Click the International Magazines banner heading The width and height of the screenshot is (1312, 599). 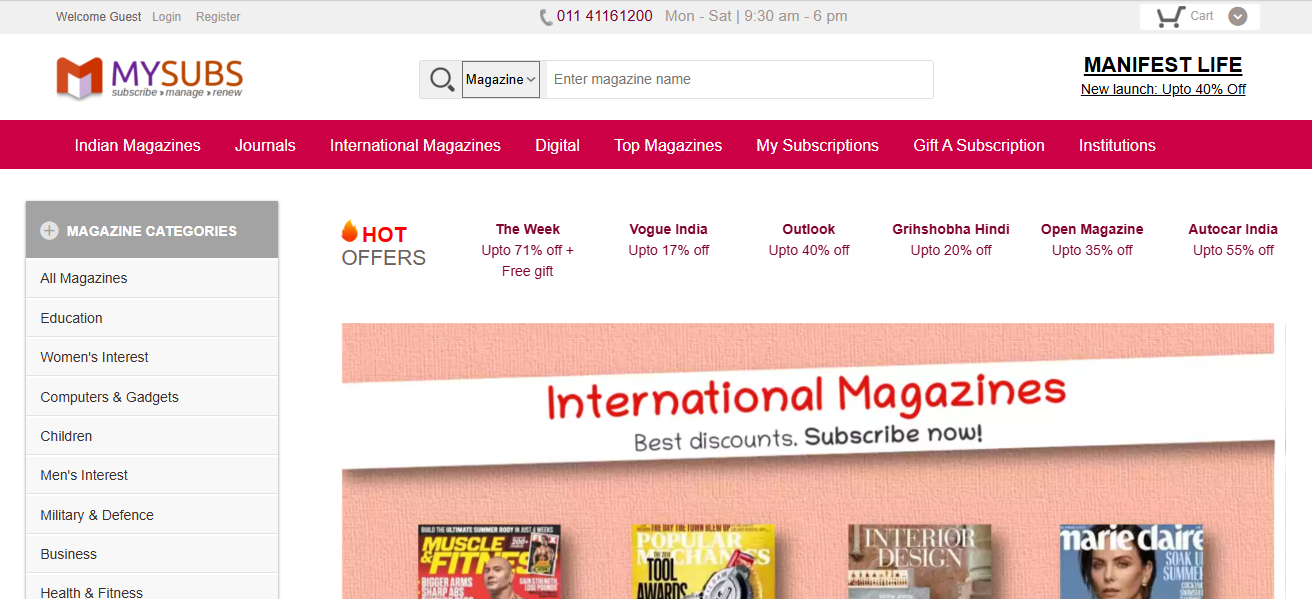(807, 395)
